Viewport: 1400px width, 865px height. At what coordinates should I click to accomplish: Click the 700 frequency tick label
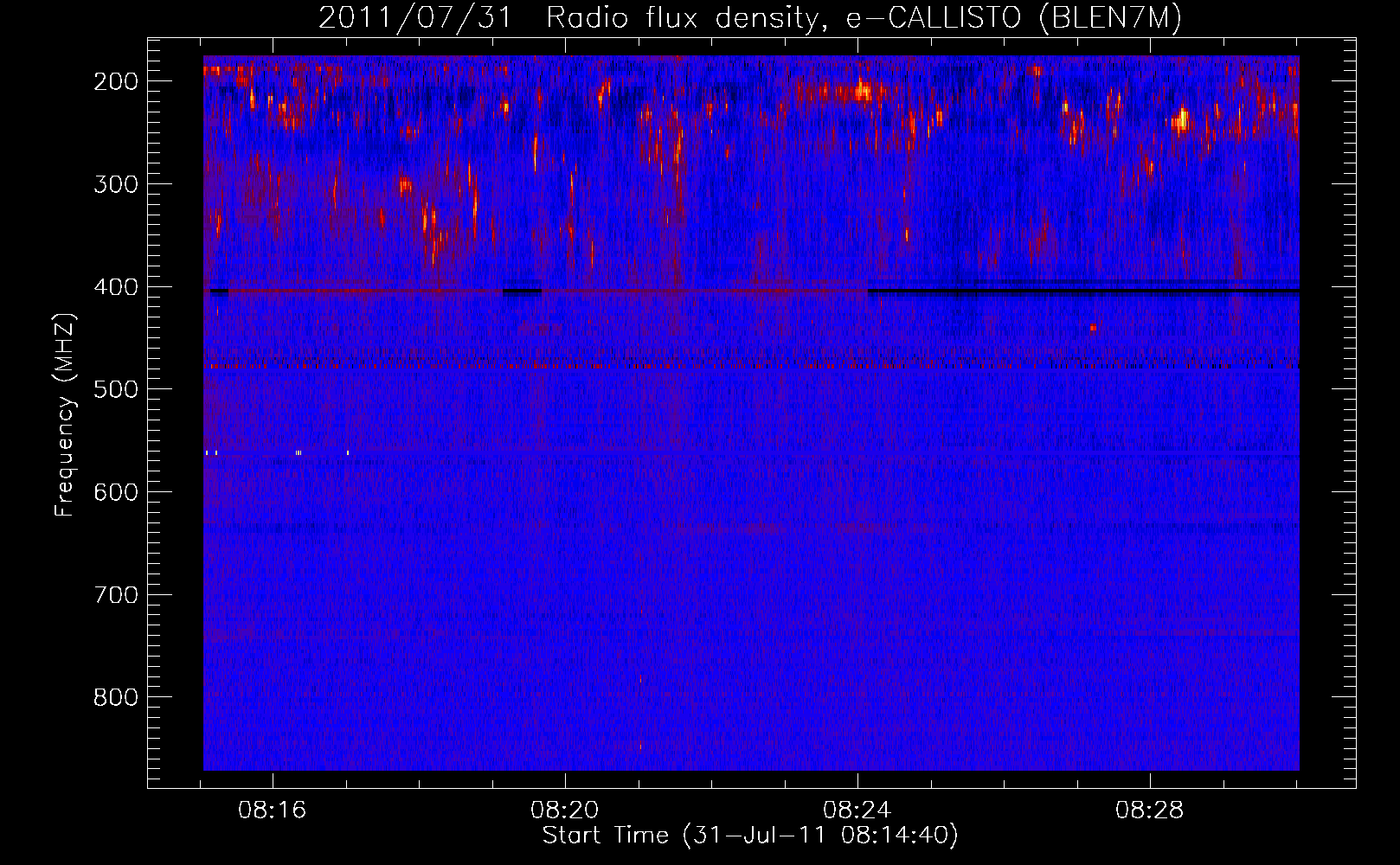116,595
